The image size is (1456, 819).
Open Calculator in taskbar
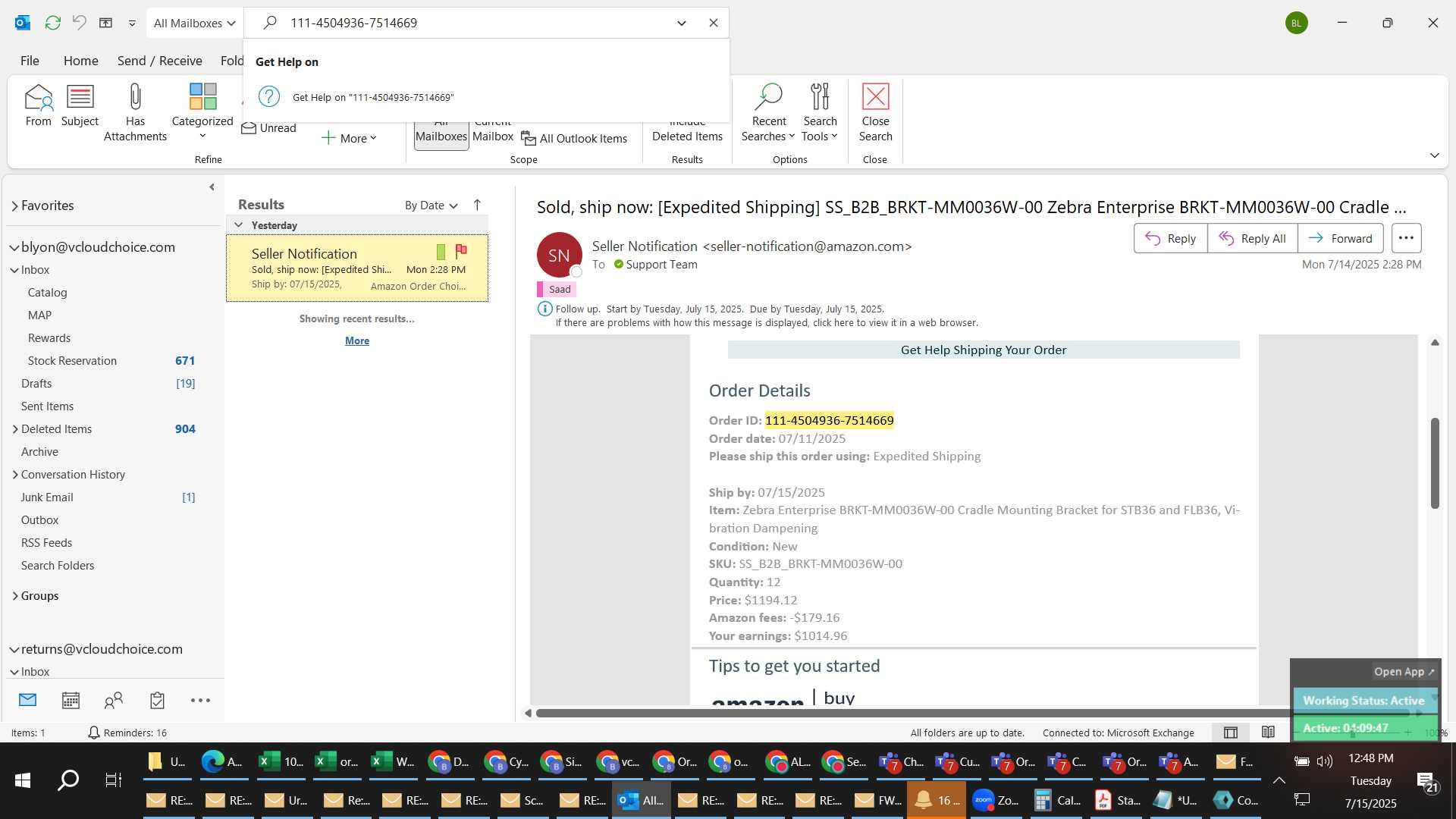(x=1057, y=800)
